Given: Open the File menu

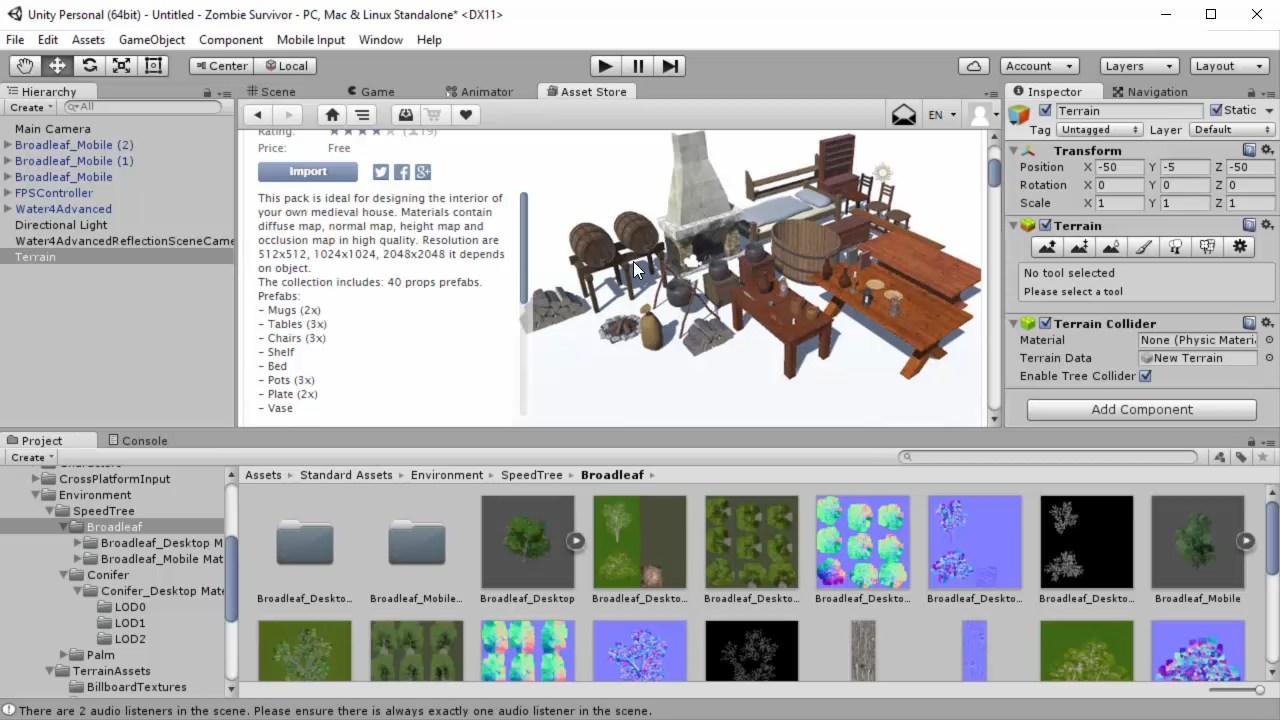Looking at the screenshot, I should pyautogui.click(x=15, y=40).
